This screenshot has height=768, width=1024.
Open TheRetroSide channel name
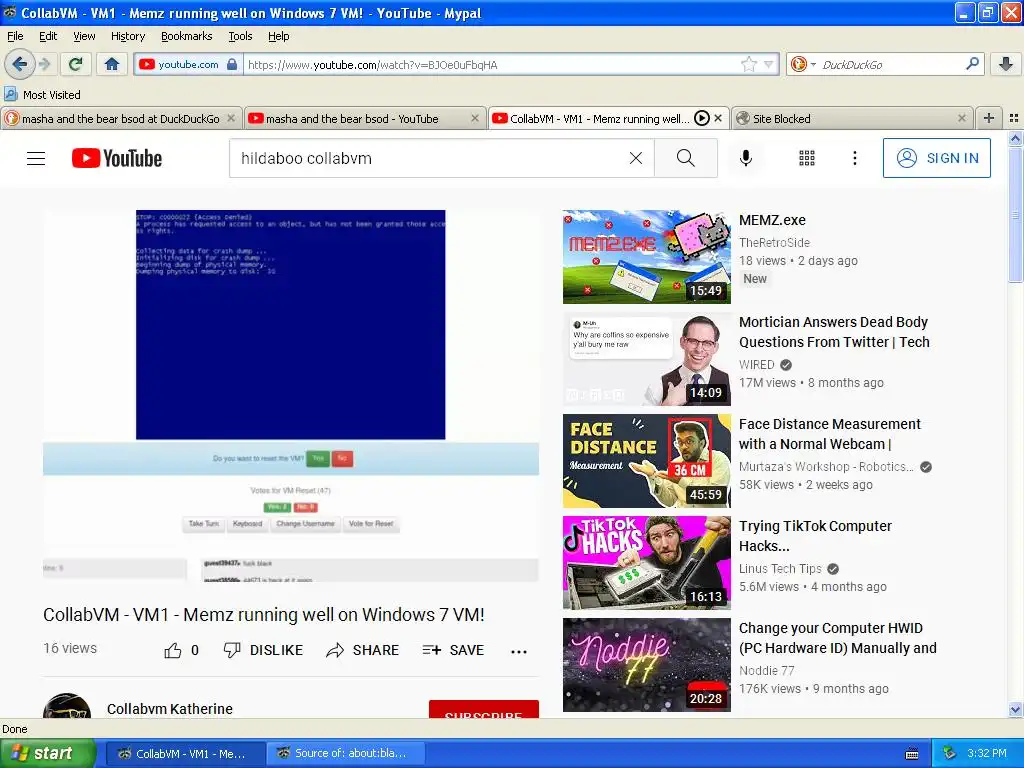[x=774, y=242]
